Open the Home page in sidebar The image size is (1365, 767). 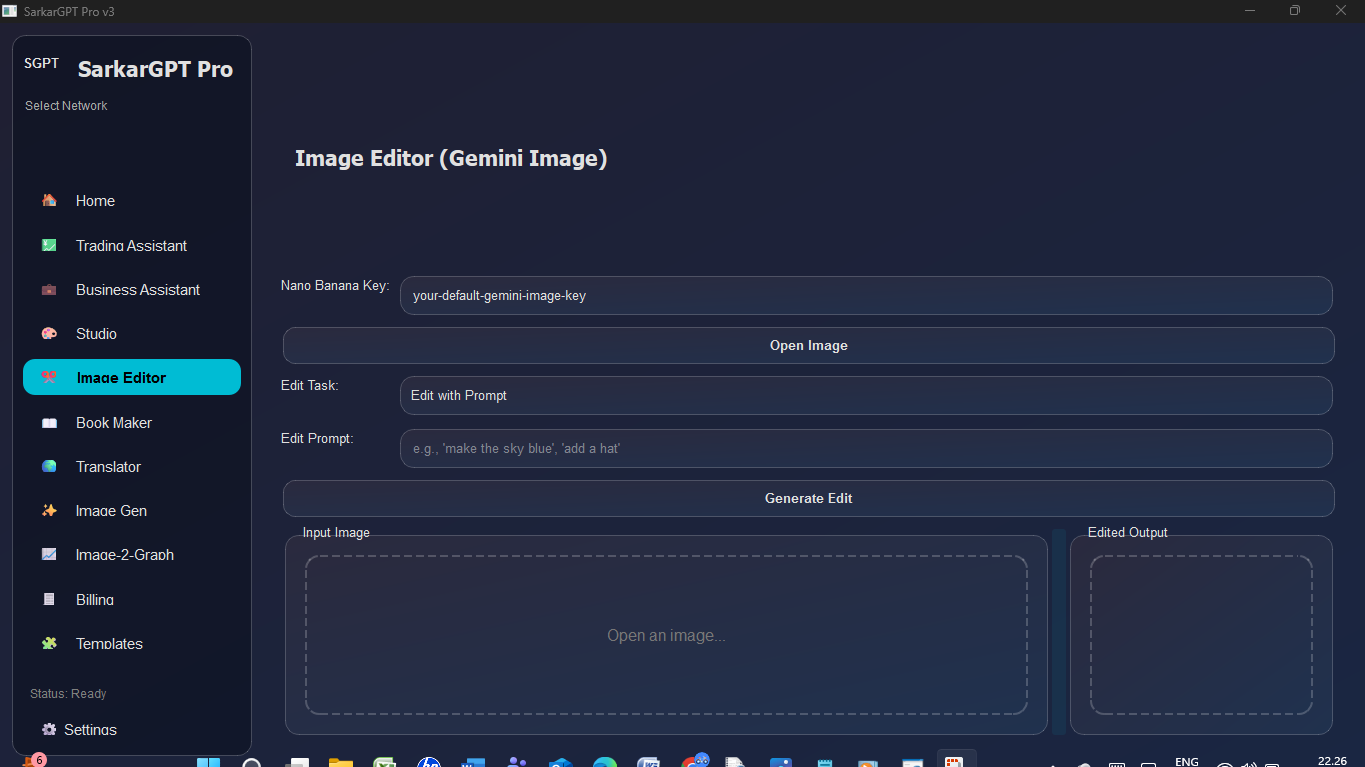[x=132, y=201]
